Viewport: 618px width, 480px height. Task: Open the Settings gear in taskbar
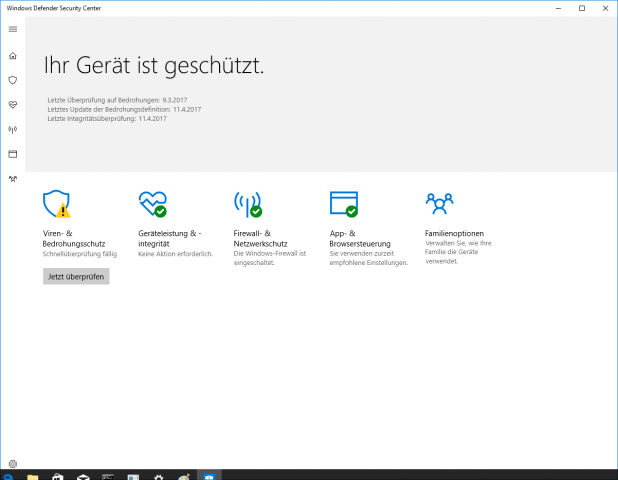(158, 477)
